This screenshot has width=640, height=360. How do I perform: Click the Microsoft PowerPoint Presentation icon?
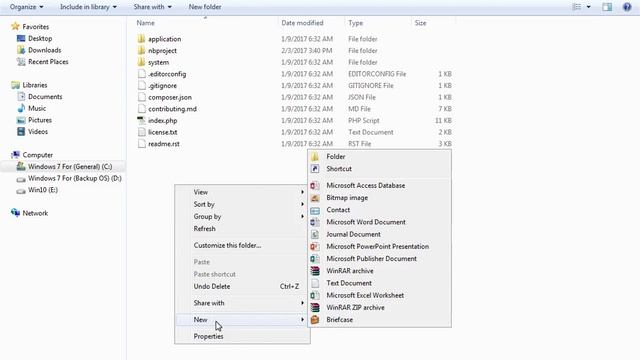[315, 247]
